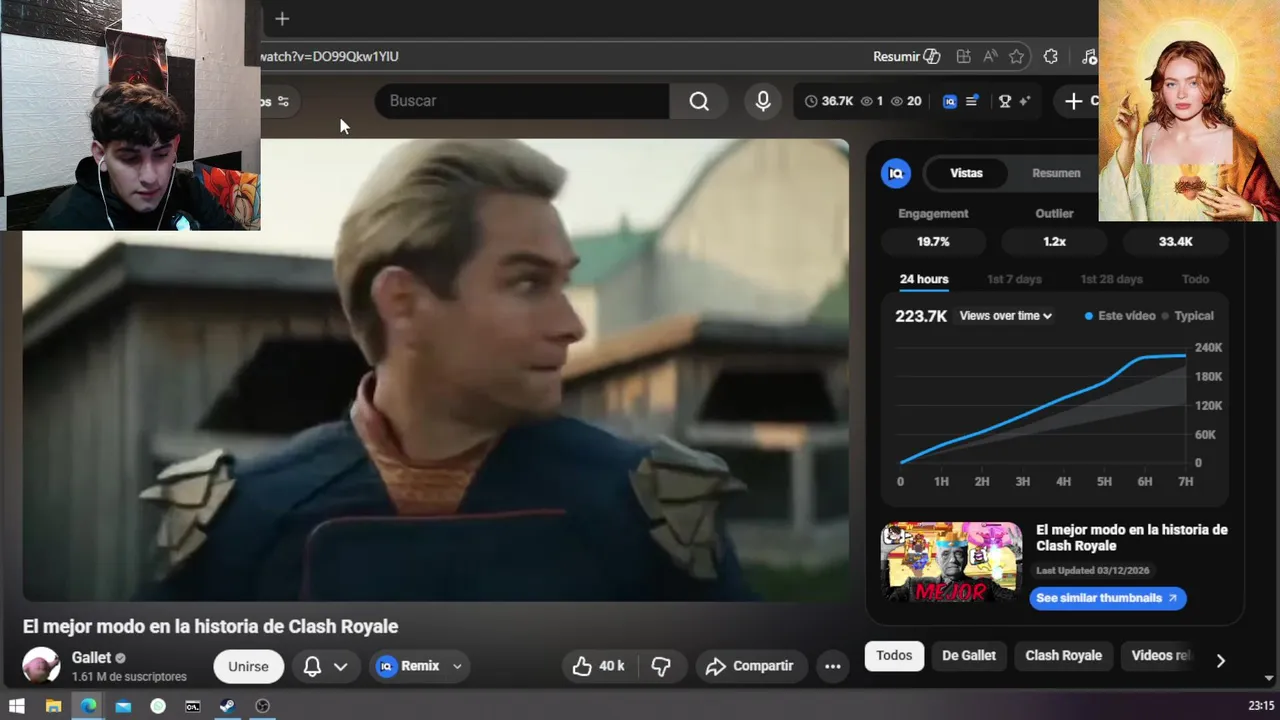Click the 223.7K views count
Viewport: 1280px width, 720px height.
pos(921,316)
